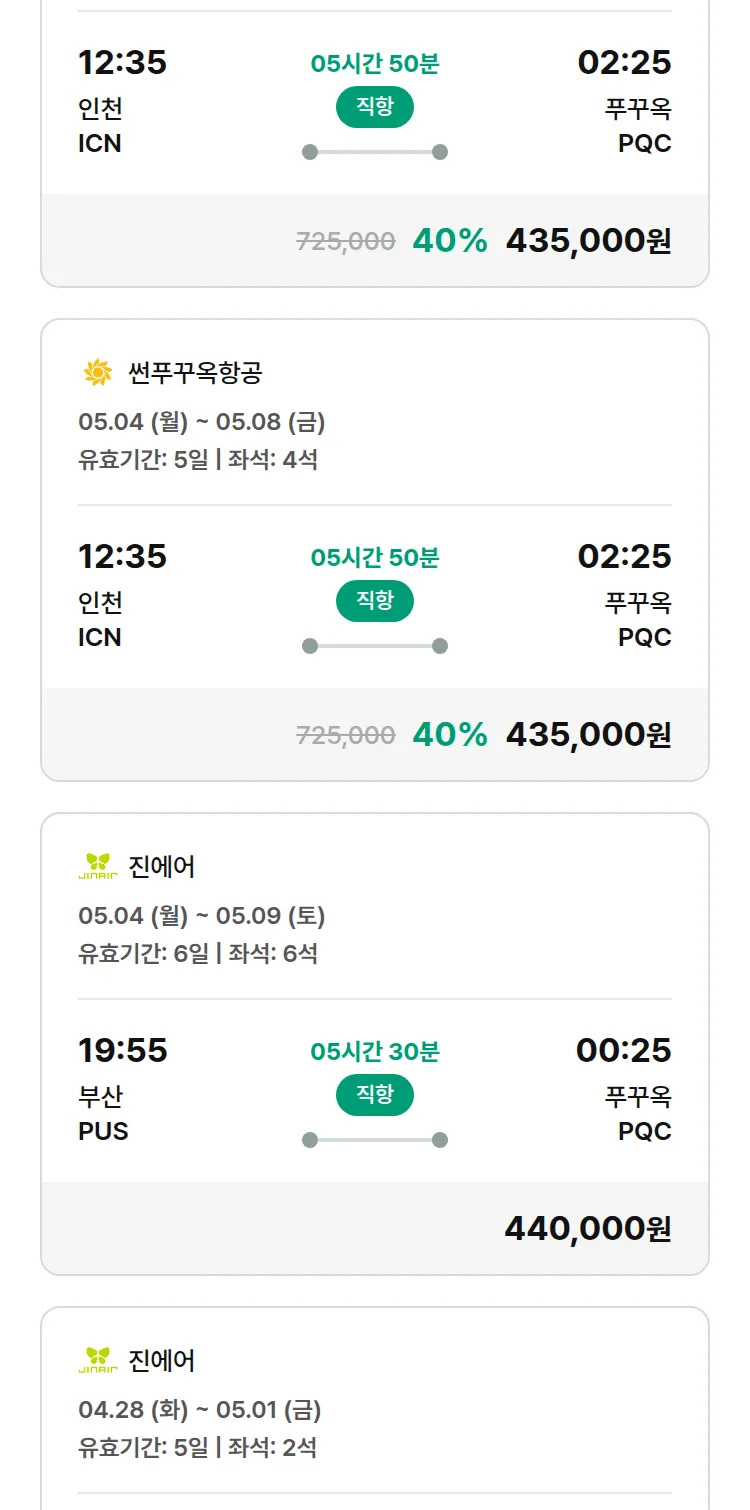Click Jin Air logo on 05.04–05.09 flight
Screen dimensions: 750x1510
(x=98, y=866)
